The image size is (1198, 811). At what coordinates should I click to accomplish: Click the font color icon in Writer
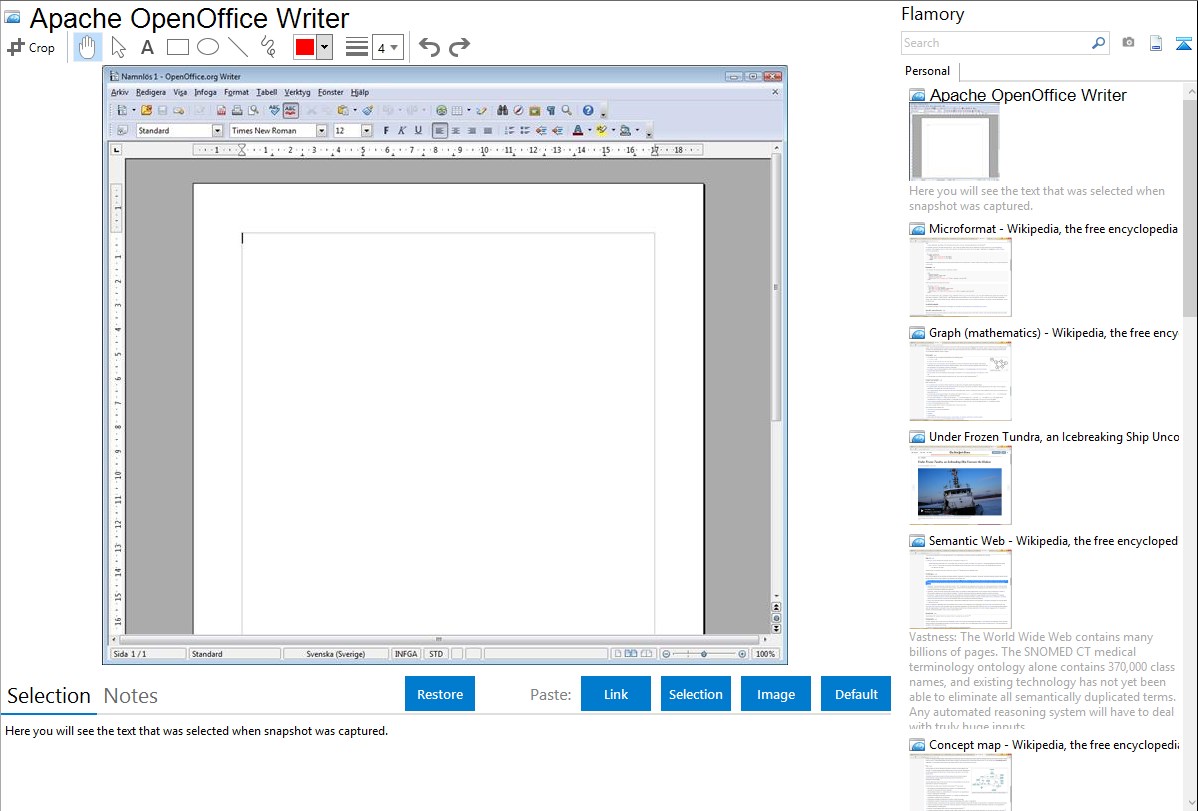pos(578,131)
